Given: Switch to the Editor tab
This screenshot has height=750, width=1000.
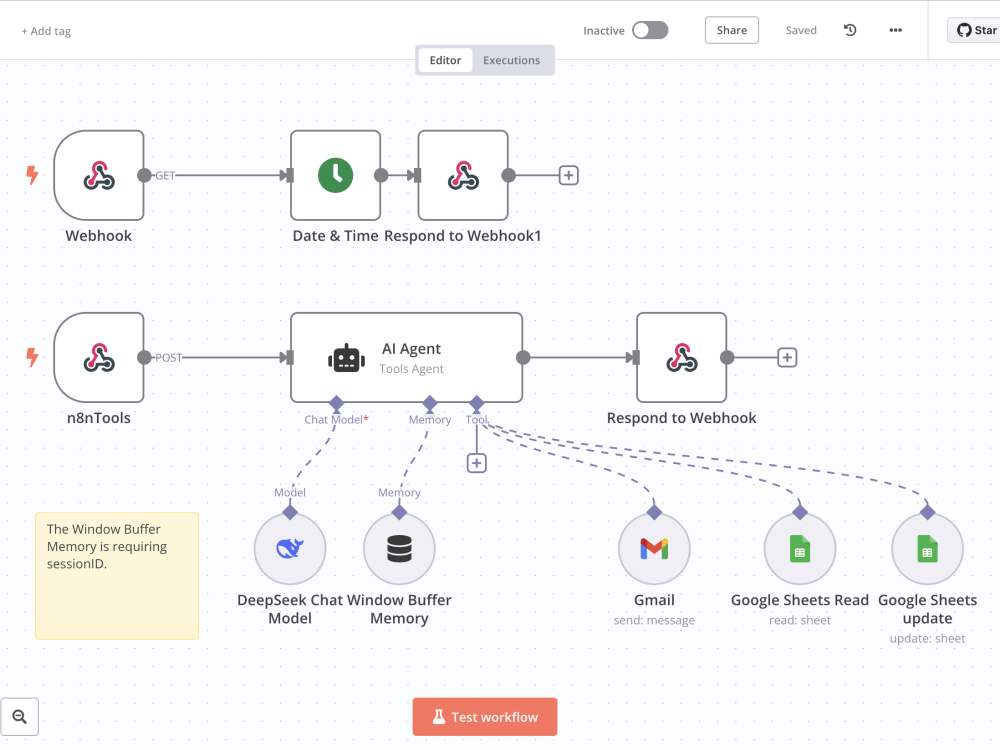Looking at the screenshot, I should pyautogui.click(x=445, y=60).
